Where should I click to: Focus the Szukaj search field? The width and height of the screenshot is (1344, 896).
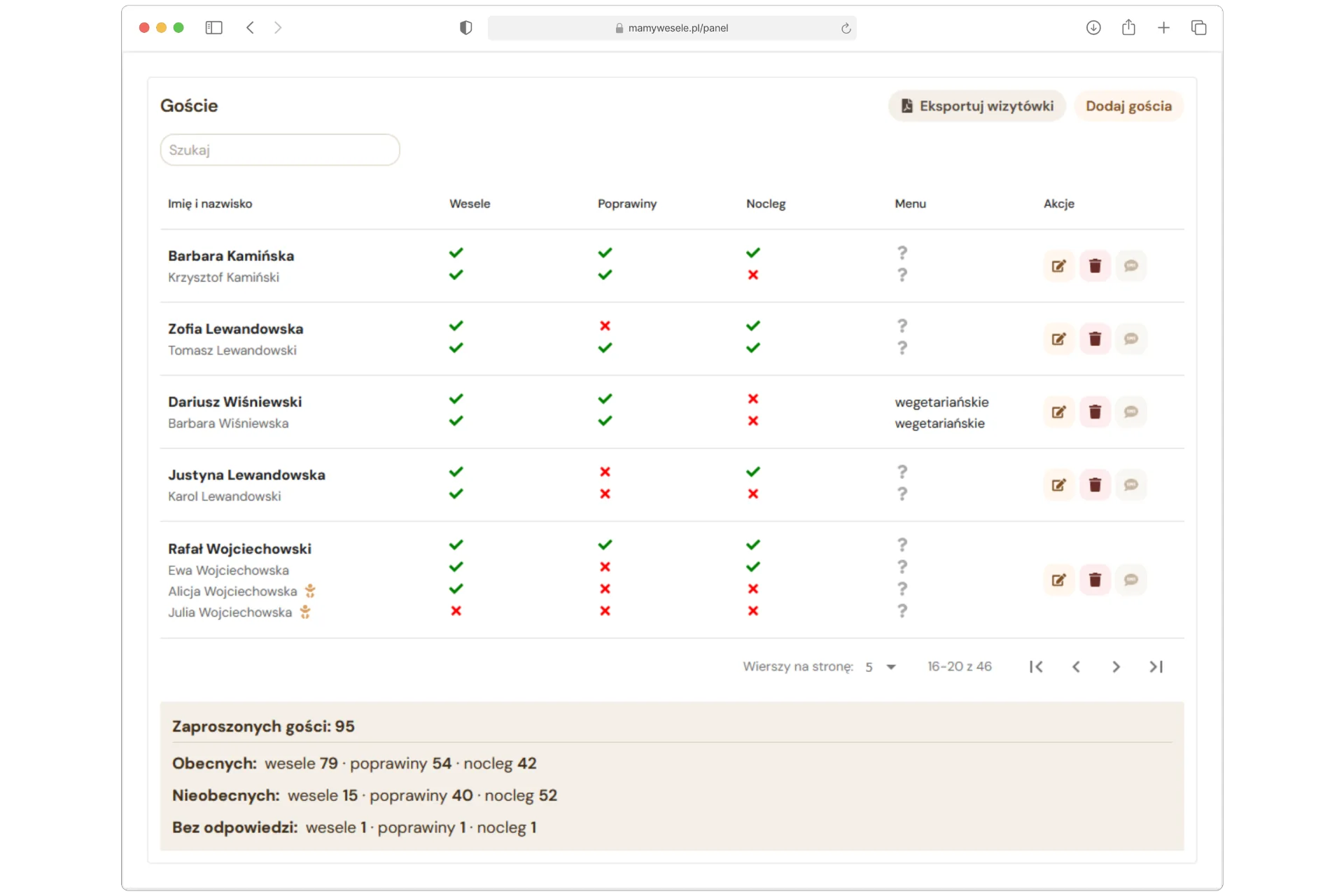click(x=280, y=150)
